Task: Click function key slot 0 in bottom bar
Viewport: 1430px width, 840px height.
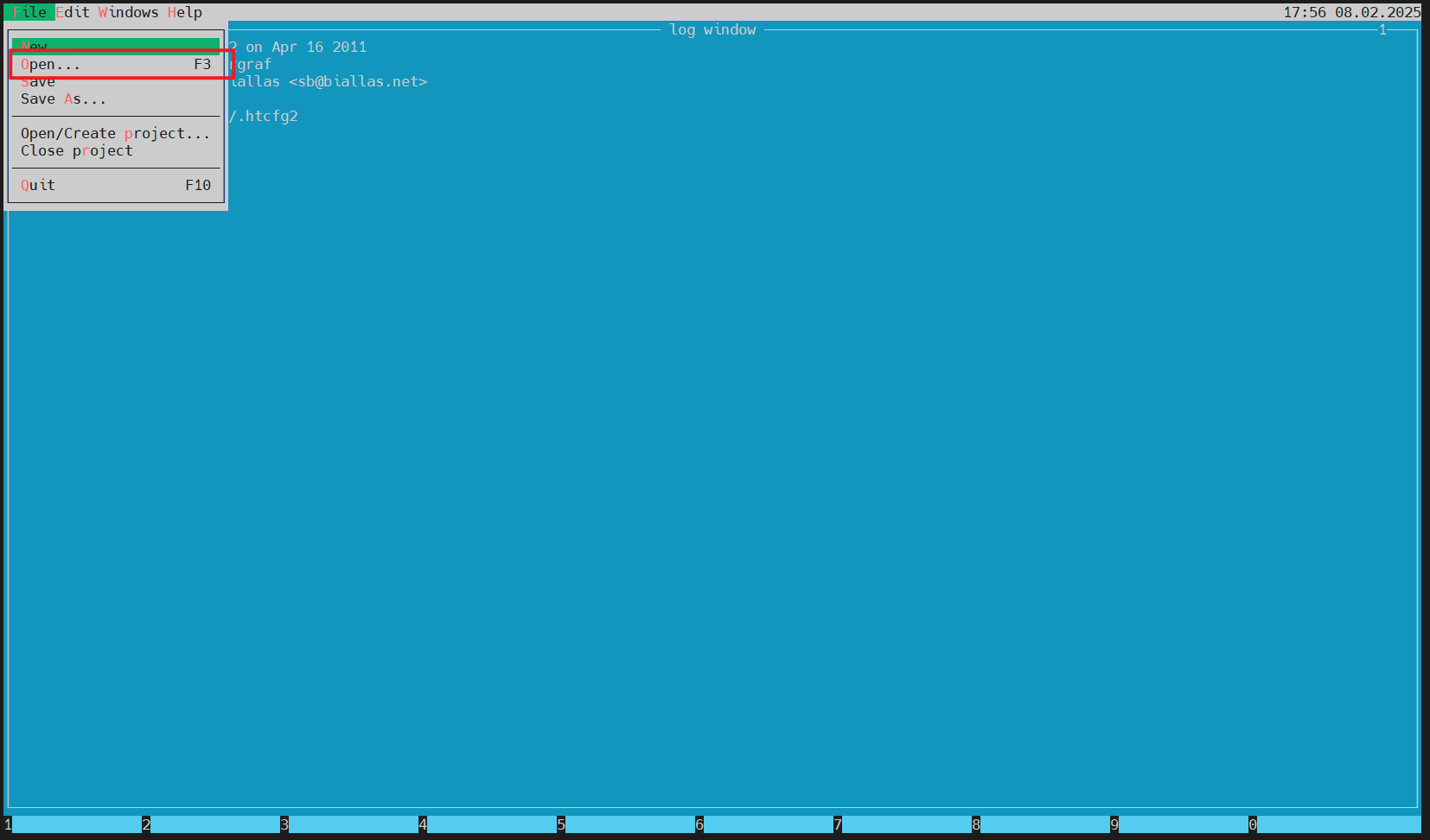Action: point(1335,824)
